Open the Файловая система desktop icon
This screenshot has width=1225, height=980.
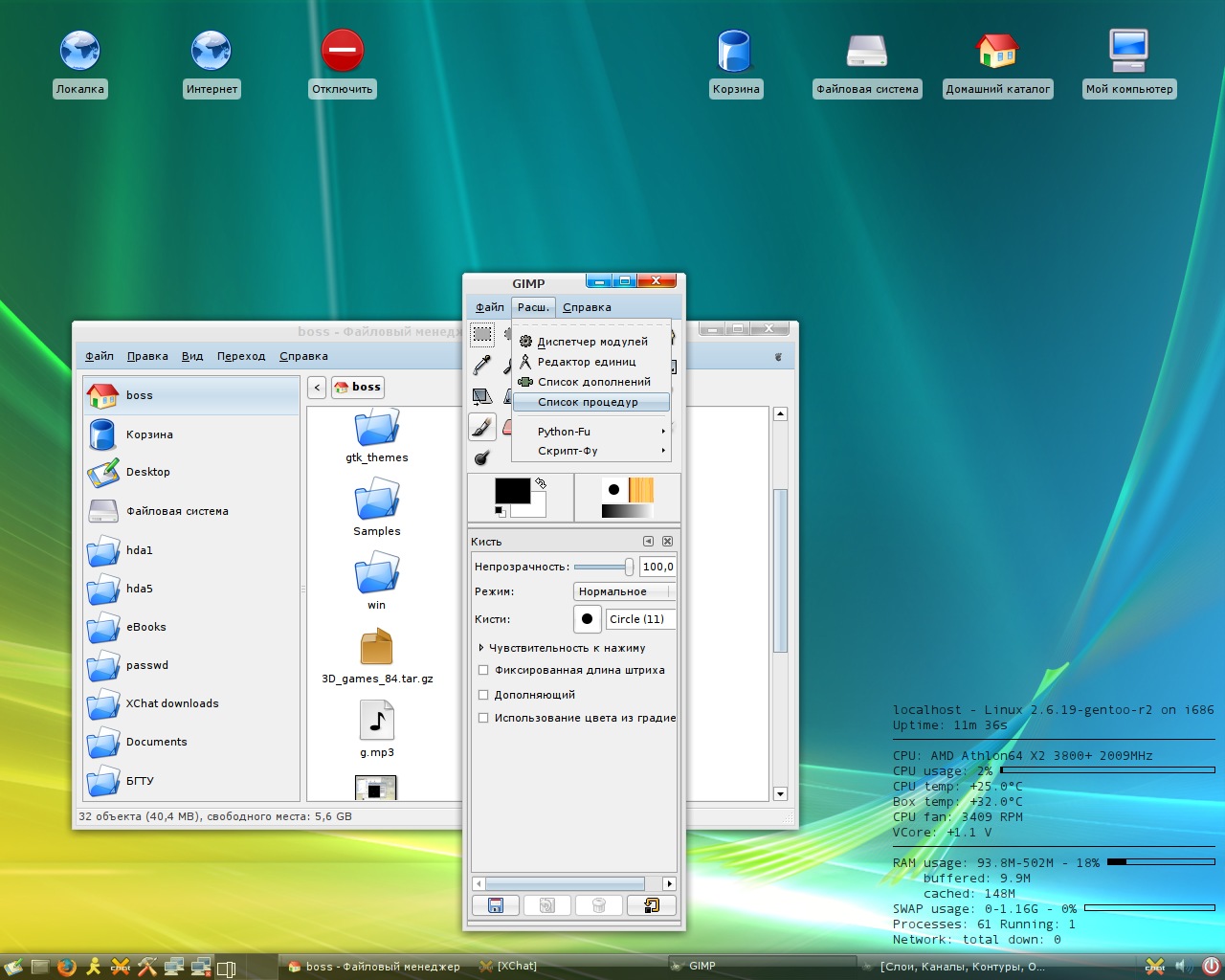pyautogui.click(x=867, y=63)
